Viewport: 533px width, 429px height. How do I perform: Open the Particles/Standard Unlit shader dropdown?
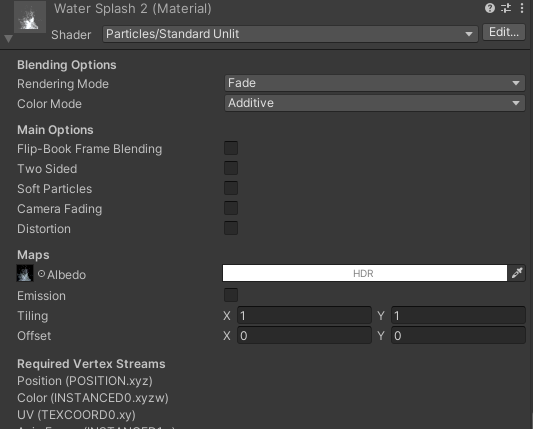click(x=290, y=34)
